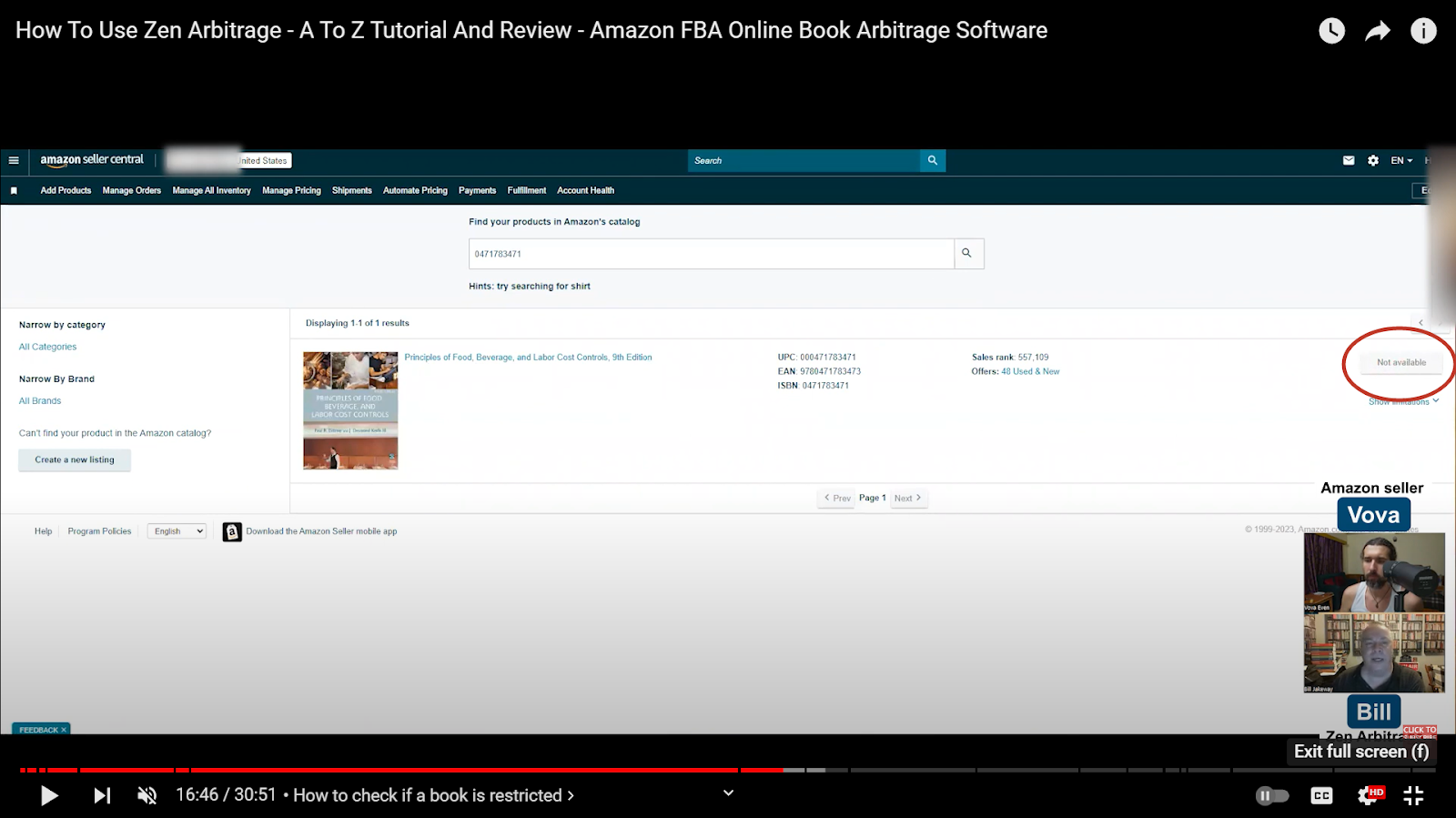Click the ISBN 0471783471 text
Viewport: 1456px width, 818px height.
click(813, 386)
